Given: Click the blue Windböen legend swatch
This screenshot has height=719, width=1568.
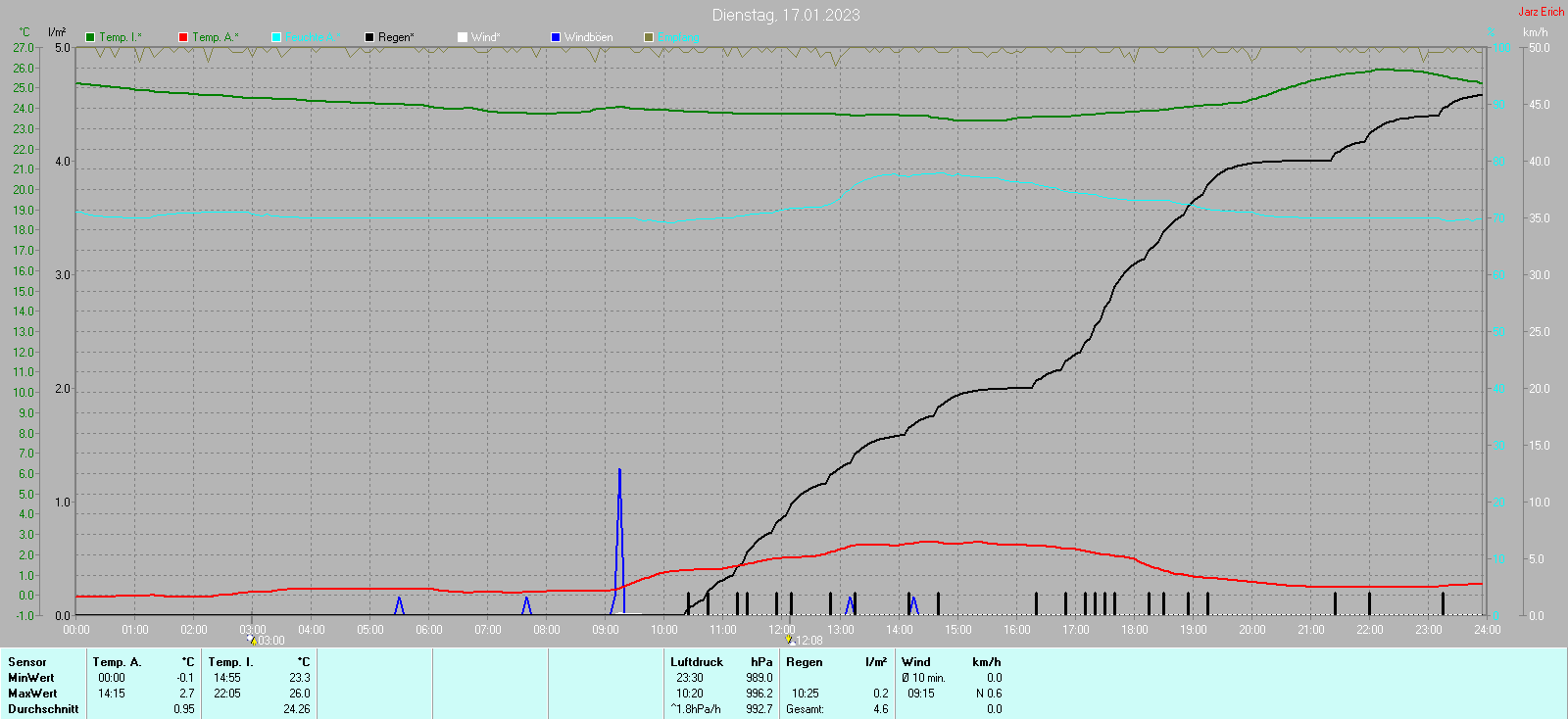Looking at the screenshot, I should click(x=556, y=37).
